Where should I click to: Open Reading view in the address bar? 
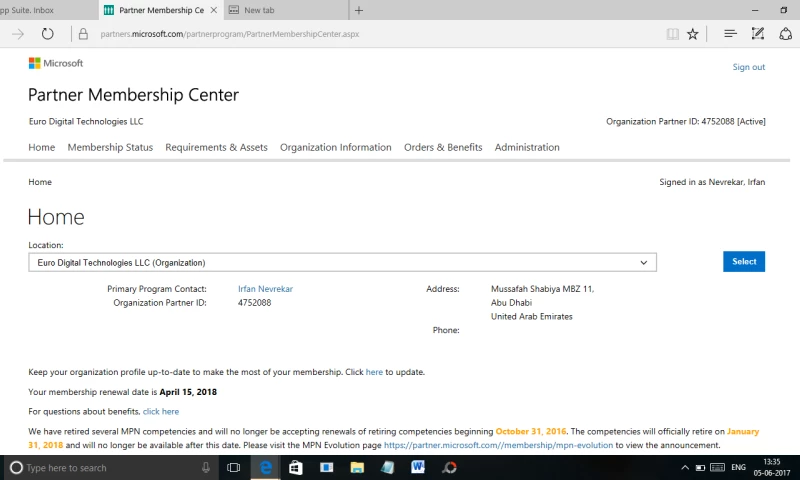click(x=673, y=34)
